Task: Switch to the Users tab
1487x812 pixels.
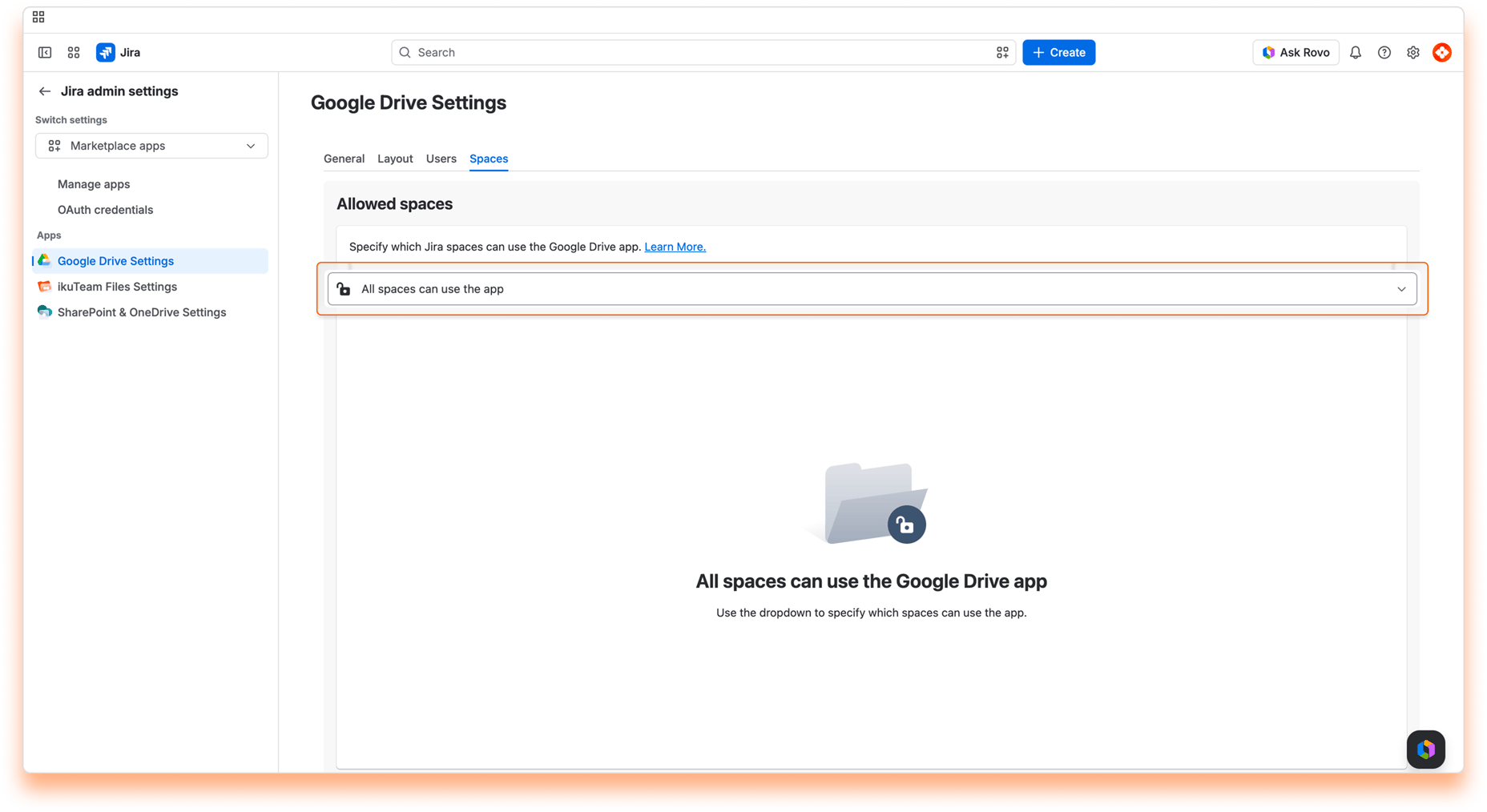Action: pos(441,159)
